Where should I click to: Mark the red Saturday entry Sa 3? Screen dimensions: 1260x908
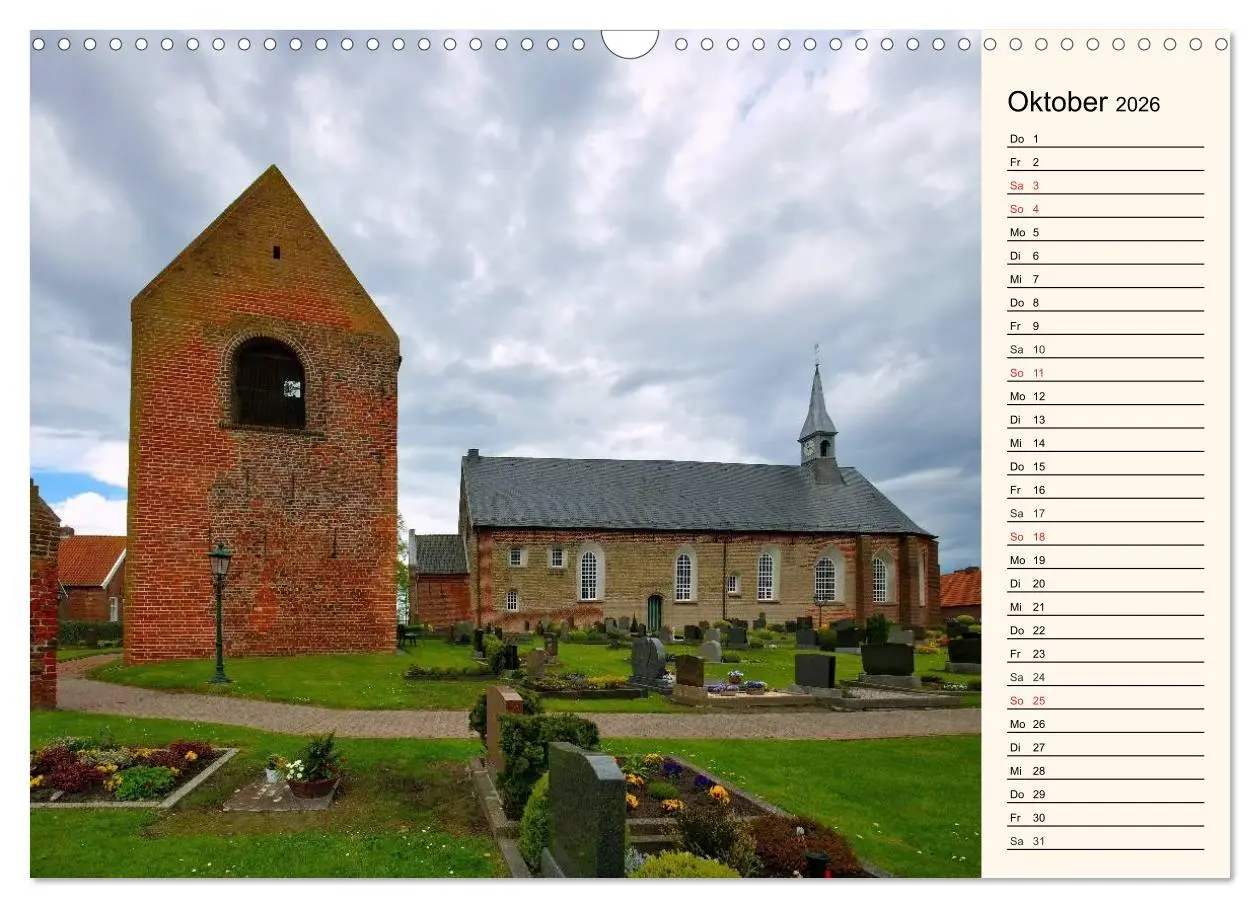1022,184
